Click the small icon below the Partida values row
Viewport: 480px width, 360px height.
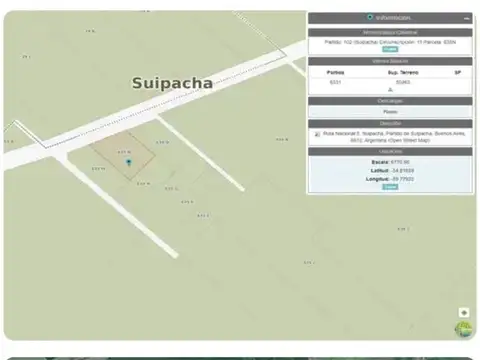[390, 90]
